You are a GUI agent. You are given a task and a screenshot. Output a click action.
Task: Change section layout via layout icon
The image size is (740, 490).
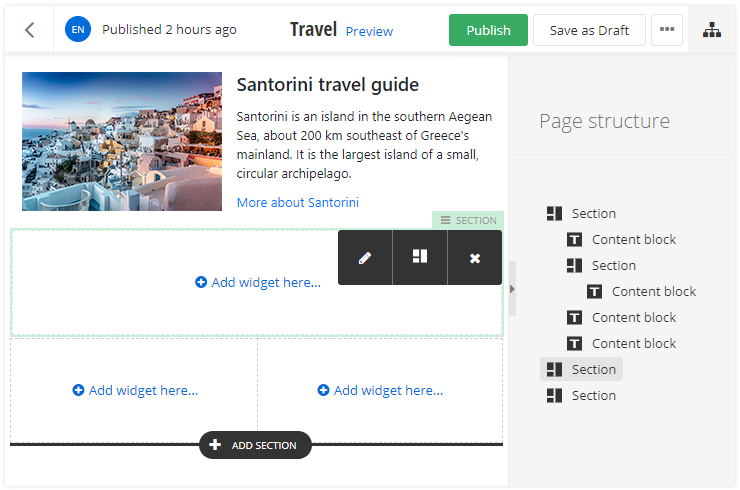point(420,257)
